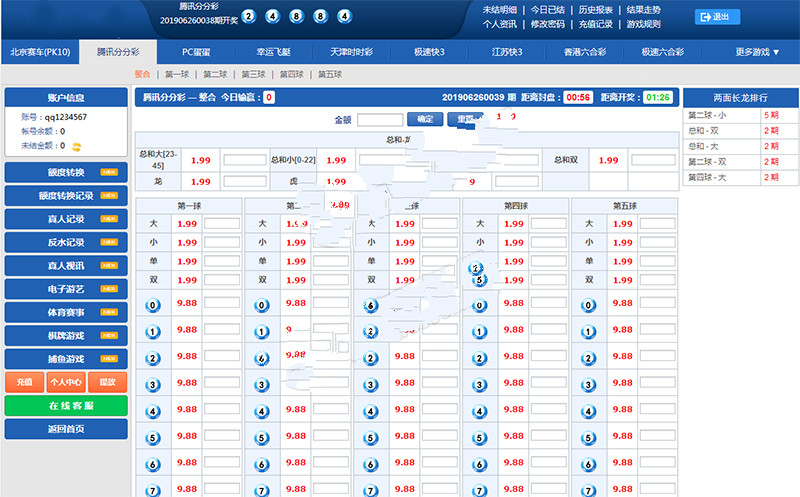The width and height of the screenshot is (800, 497).
Task: Click the 返回首页 button
Action: 66,429
